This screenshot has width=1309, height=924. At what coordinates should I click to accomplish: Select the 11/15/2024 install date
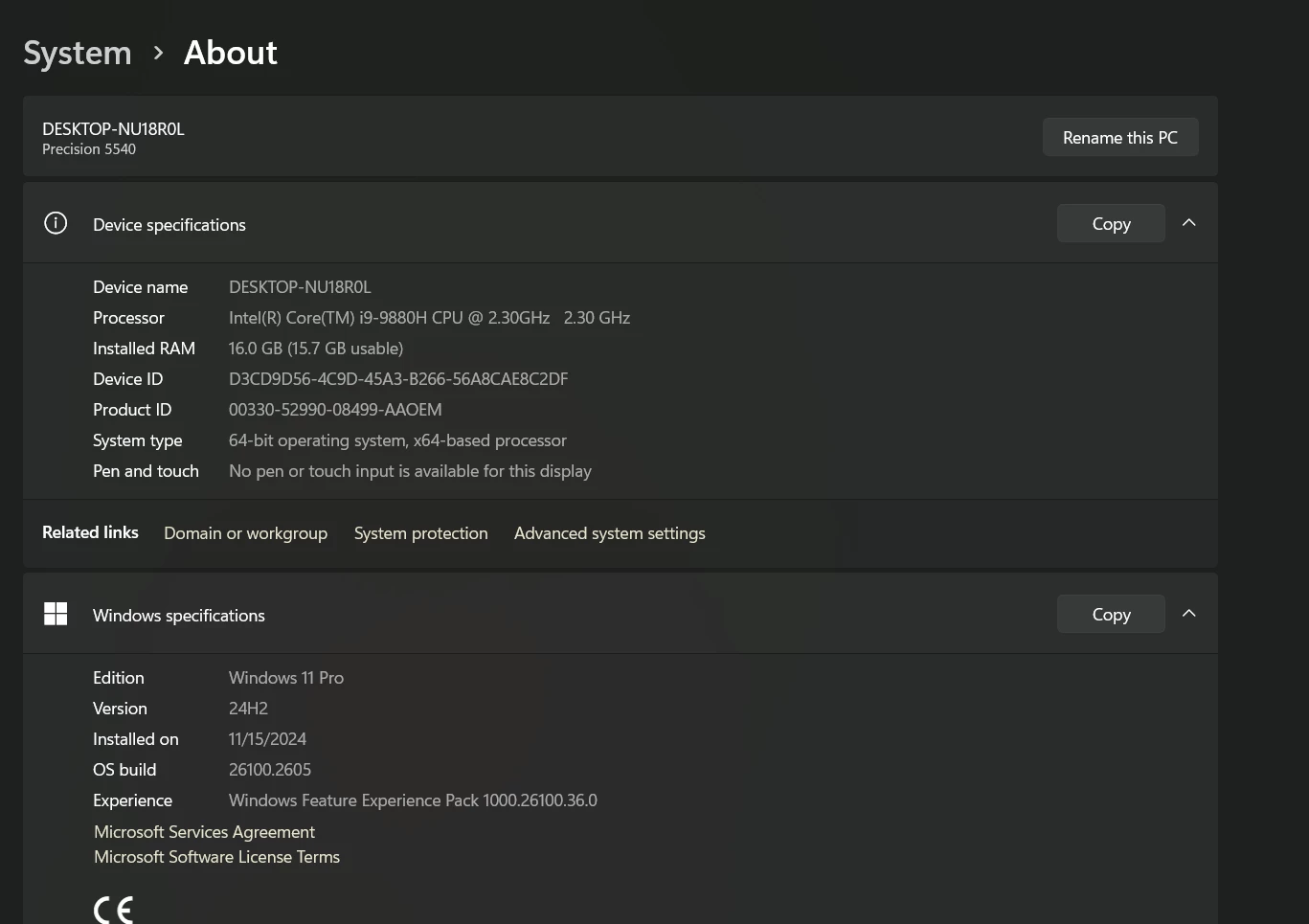267,739
